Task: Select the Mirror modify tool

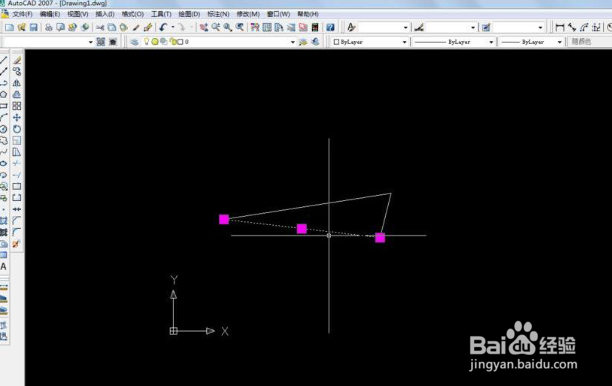Action: 17,83
